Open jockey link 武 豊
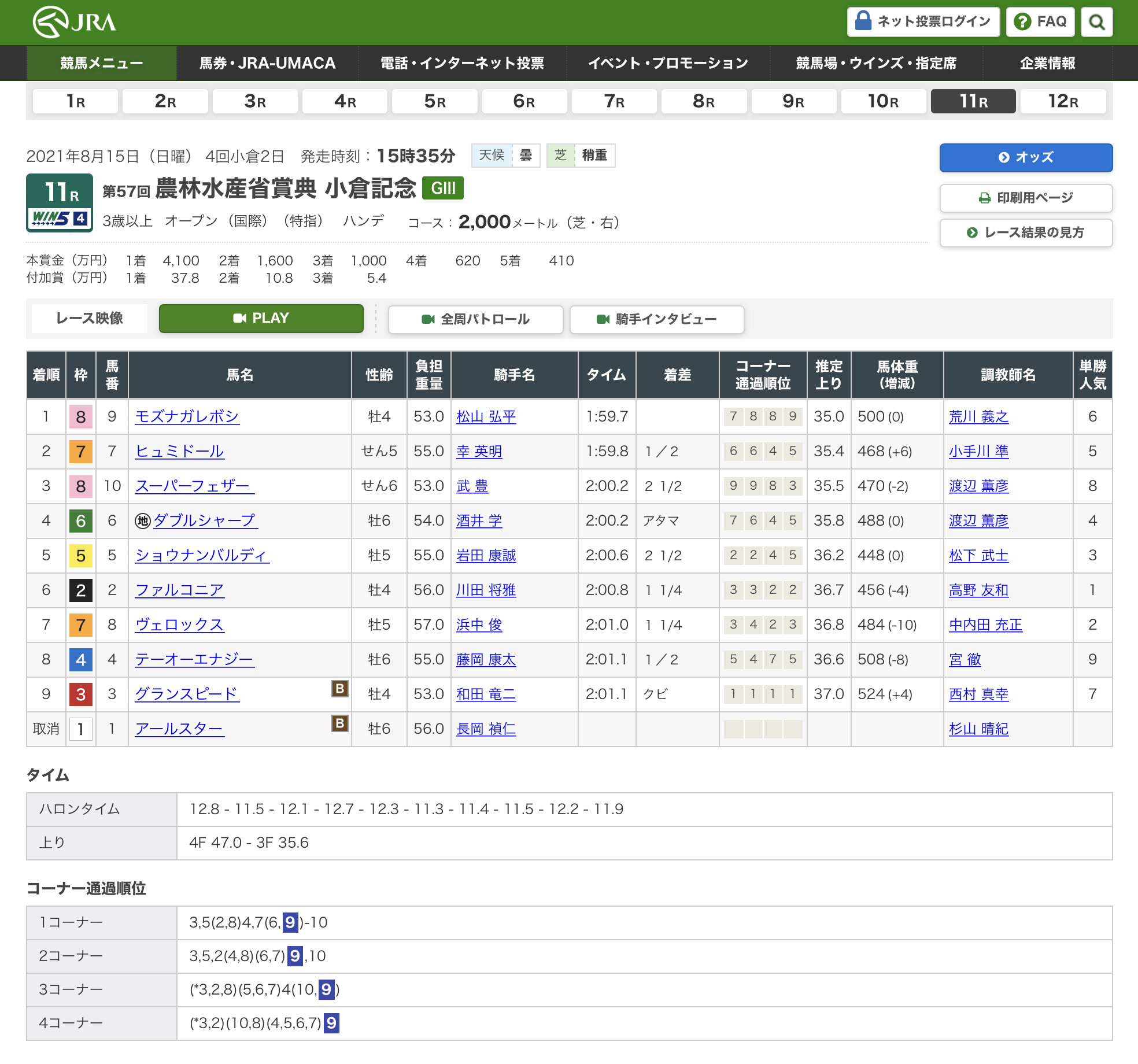 tap(472, 486)
